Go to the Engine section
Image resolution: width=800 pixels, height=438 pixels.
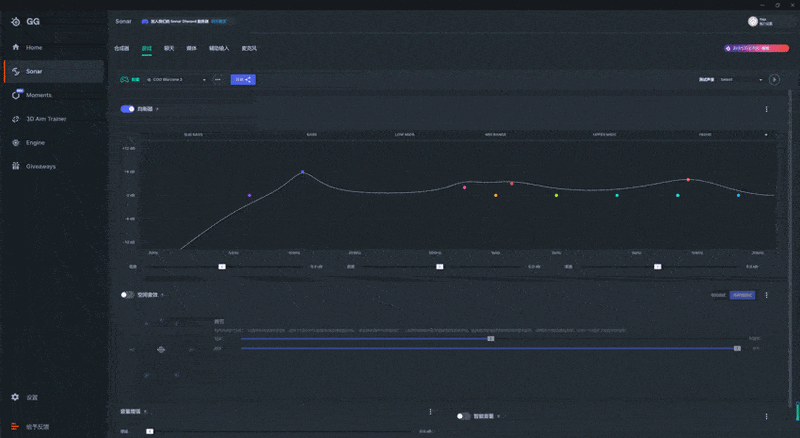coord(35,143)
